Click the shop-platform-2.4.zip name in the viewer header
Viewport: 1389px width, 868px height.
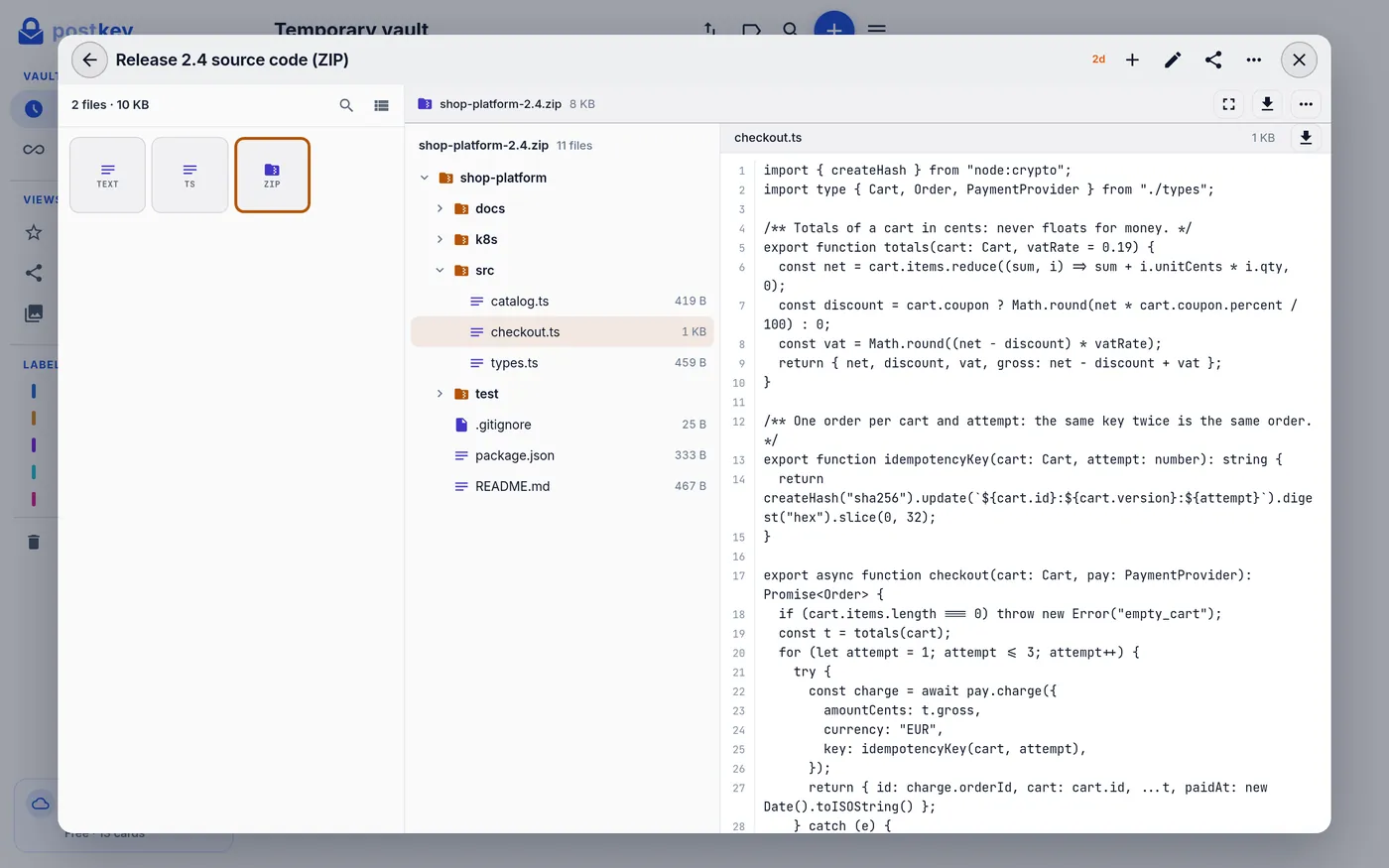[500, 104]
